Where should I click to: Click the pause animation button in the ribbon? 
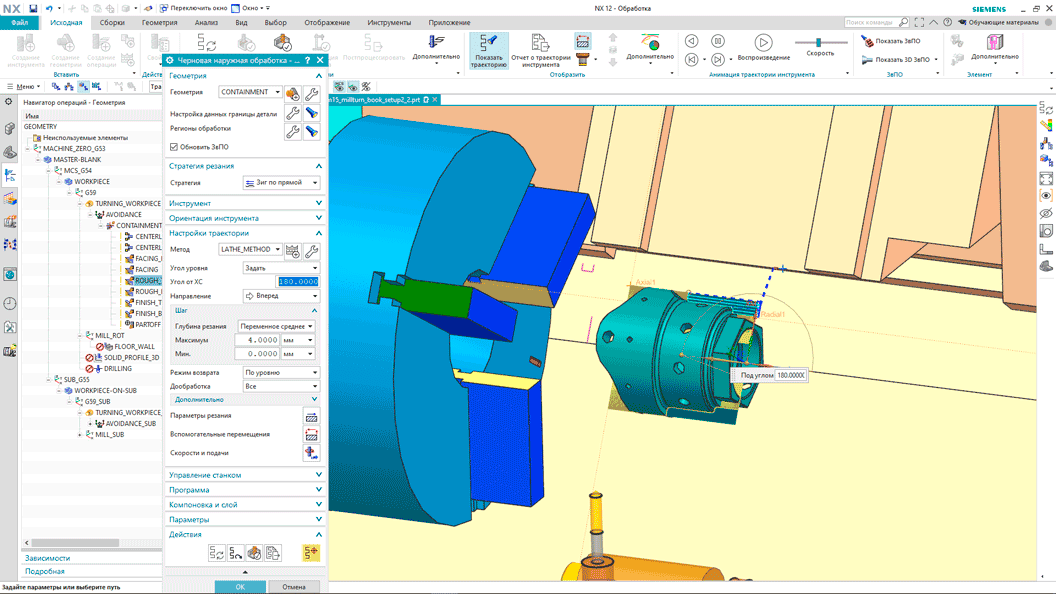point(718,41)
